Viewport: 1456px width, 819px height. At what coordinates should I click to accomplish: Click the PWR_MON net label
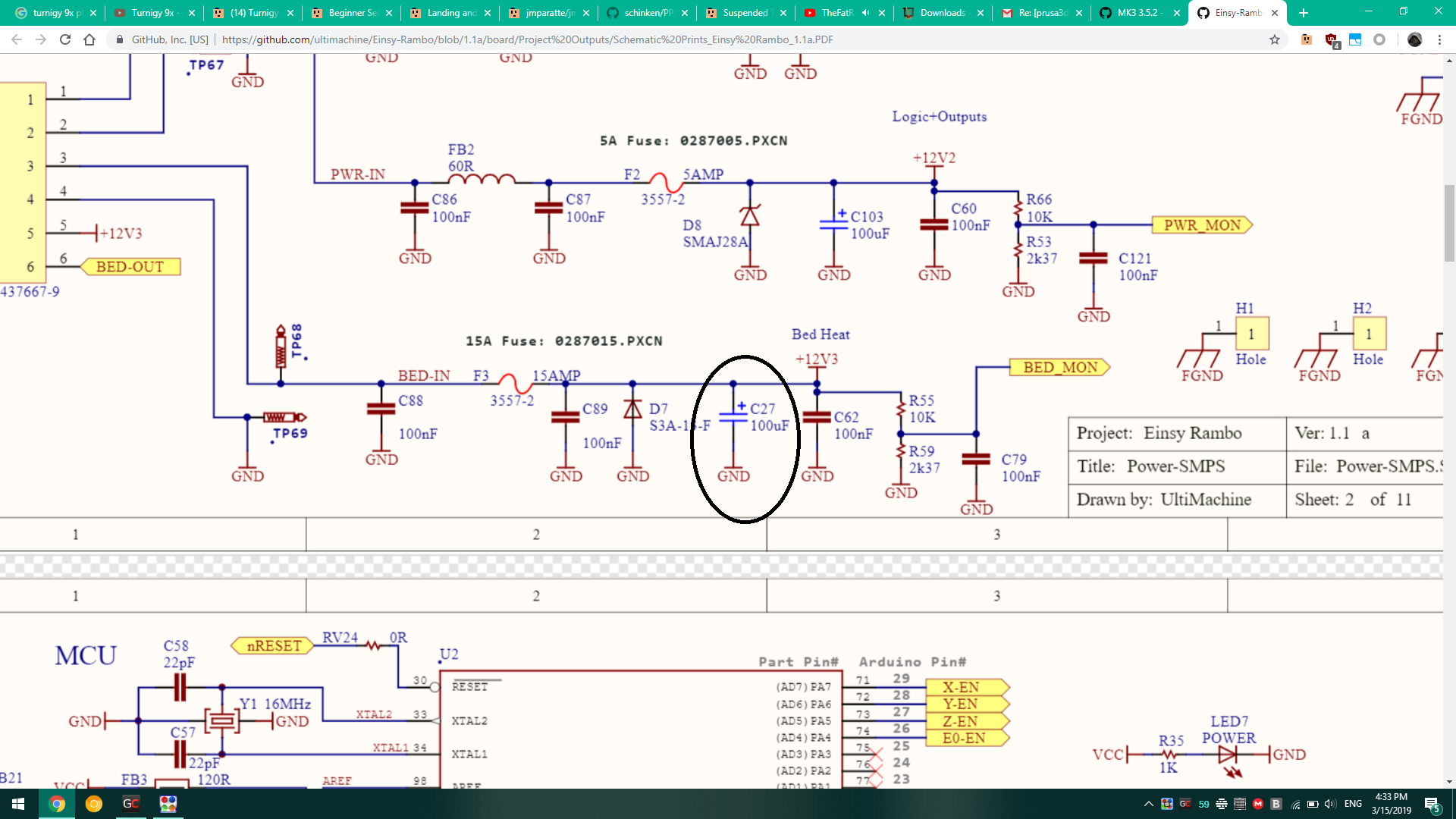coord(1202,225)
